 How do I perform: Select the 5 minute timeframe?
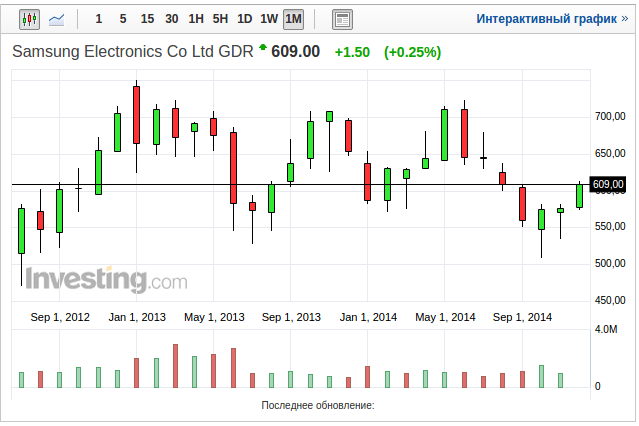pos(123,19)
